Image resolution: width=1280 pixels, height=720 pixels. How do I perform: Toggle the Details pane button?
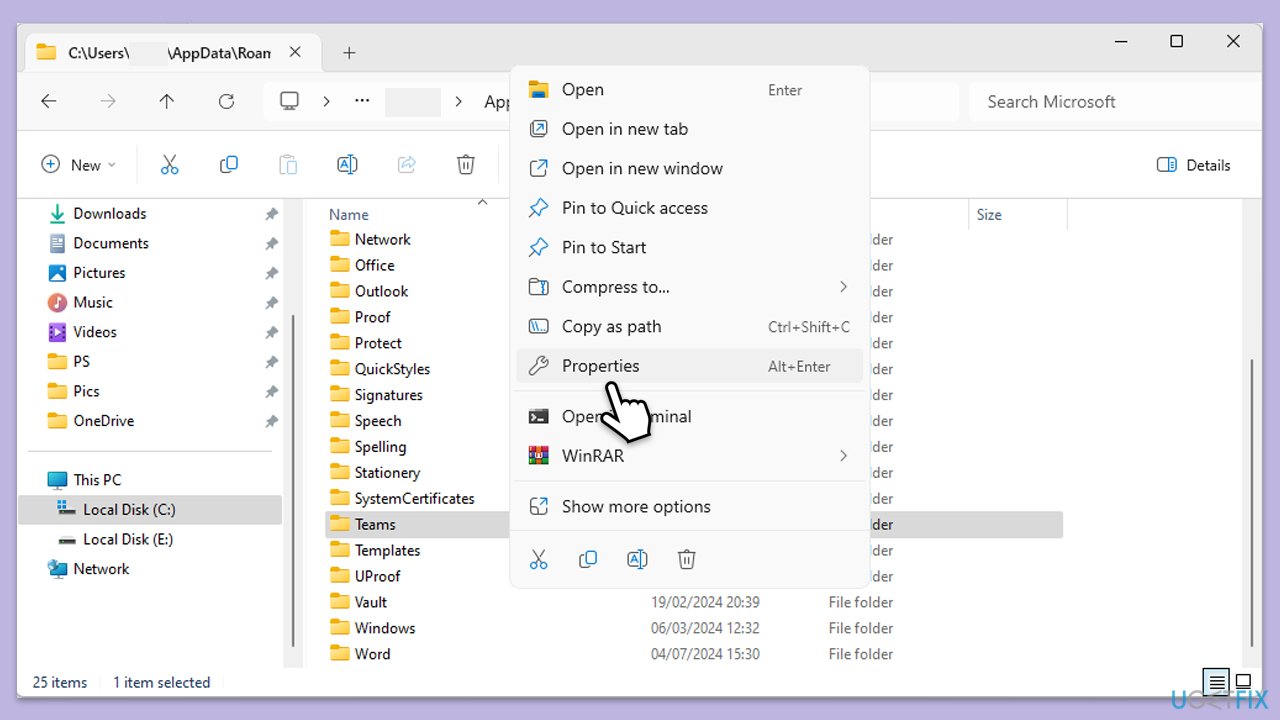pos(1194,165)
